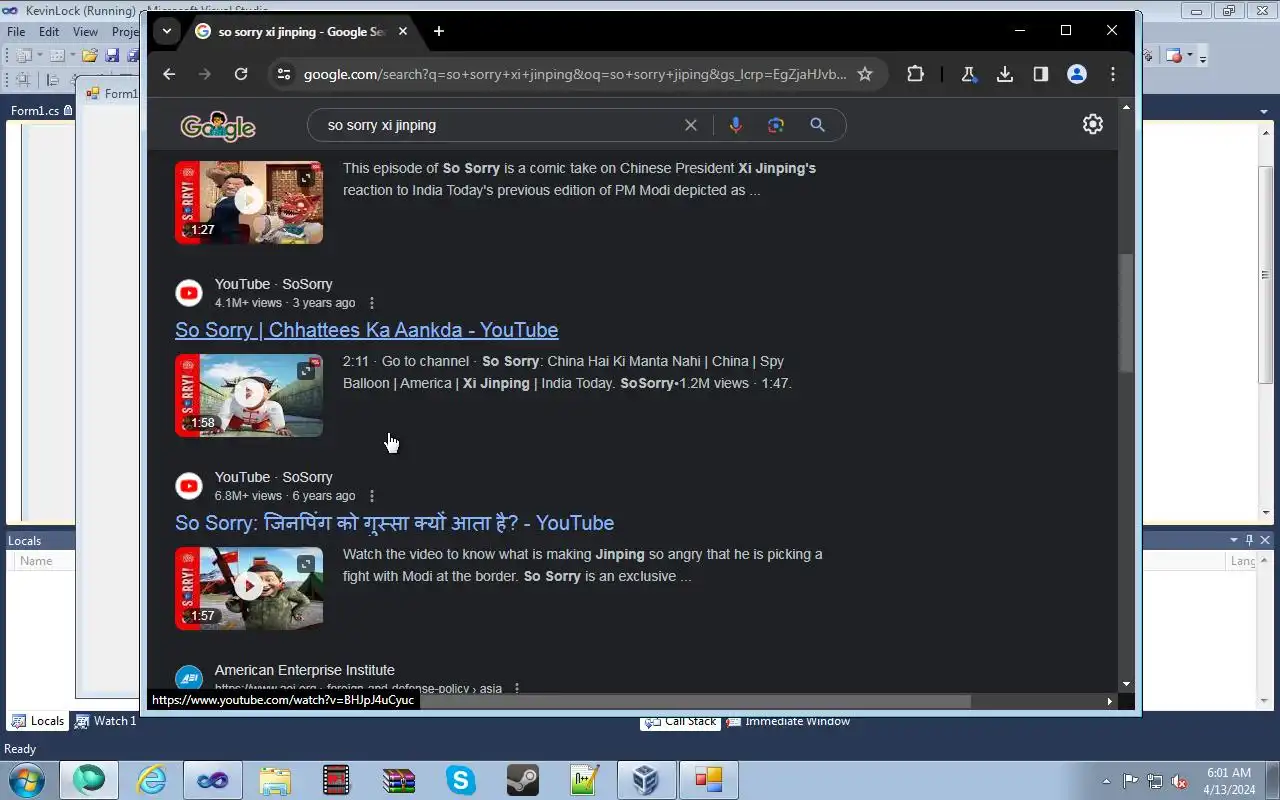The height and width of the screenshot is (800, 1280).
Task: Go back to the previous page in Chrome
Action: (x=169, y=74)
